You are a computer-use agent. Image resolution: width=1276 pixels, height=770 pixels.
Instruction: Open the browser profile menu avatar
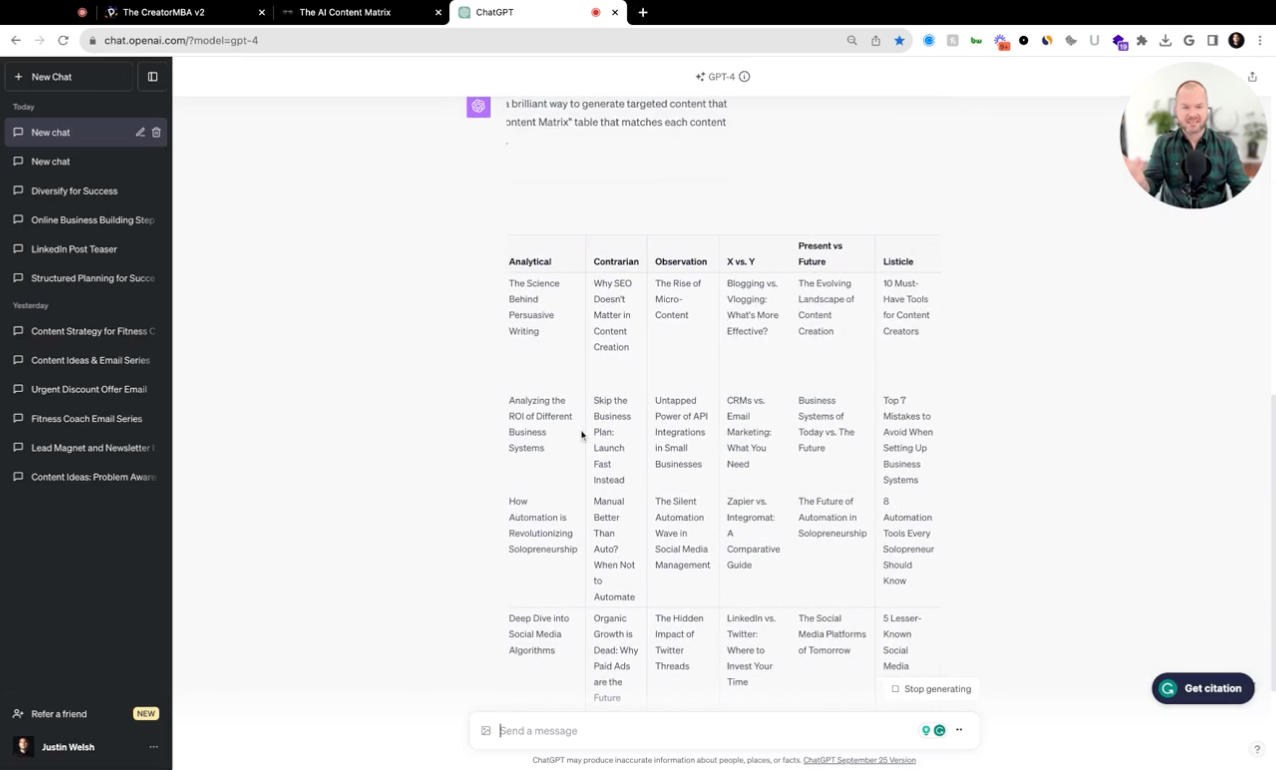pyautogui.click(x=1236, y=40)
